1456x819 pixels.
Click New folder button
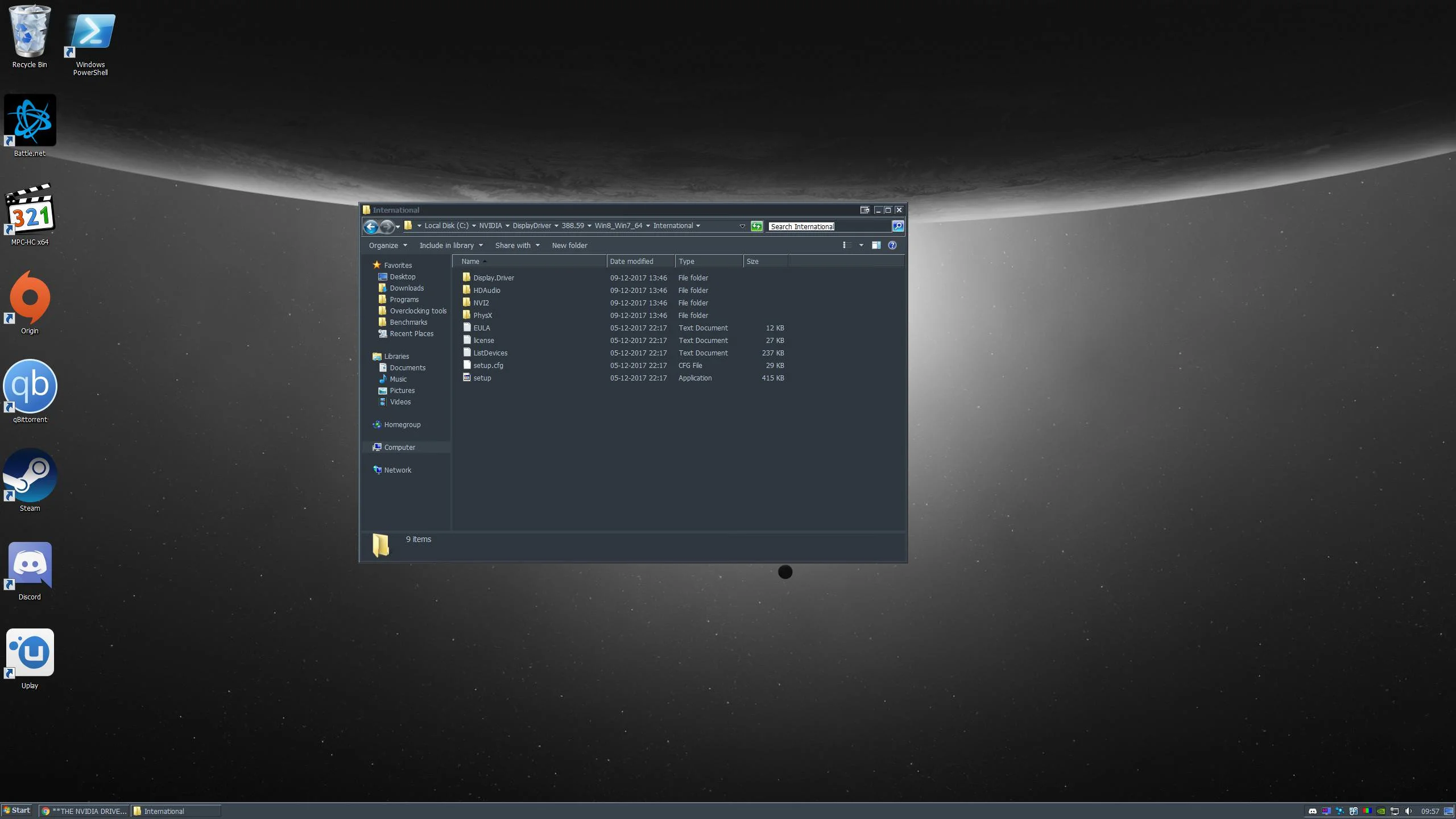pyautogui.click(x=569, y=245)
